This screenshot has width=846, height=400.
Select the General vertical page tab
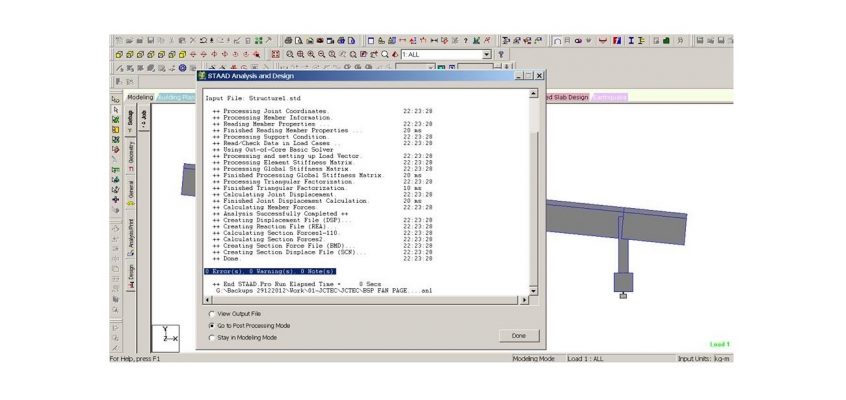click(x=131, y=193)
